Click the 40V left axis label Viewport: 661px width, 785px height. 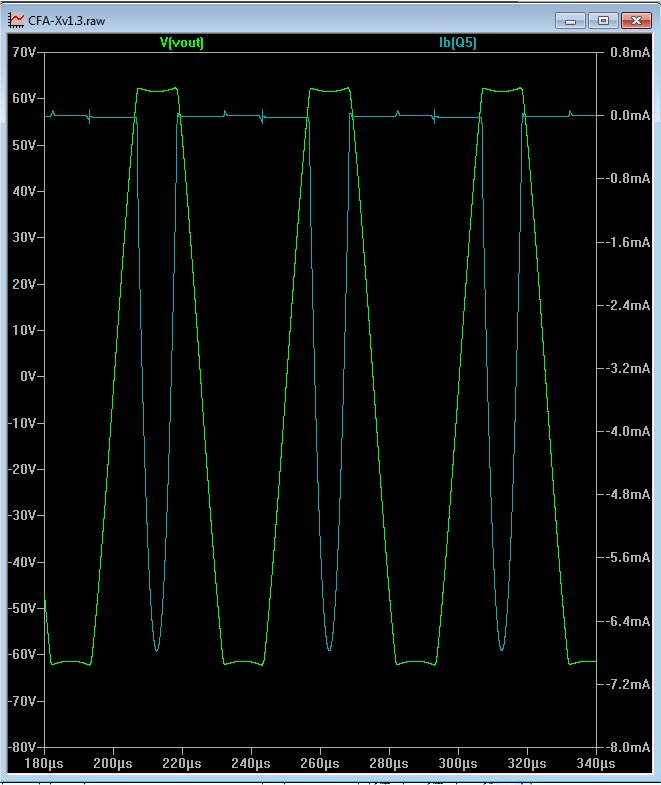pyautogui.click(x=24, y=191)
